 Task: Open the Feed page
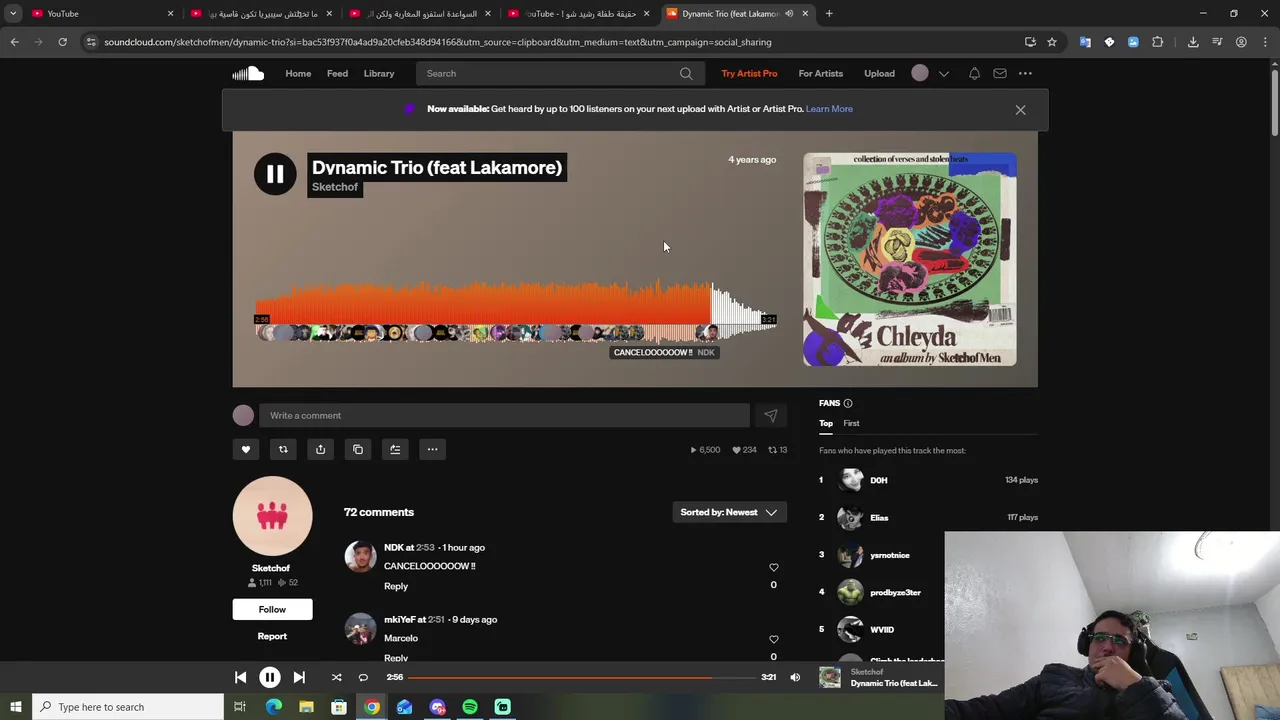coord(337,73)
